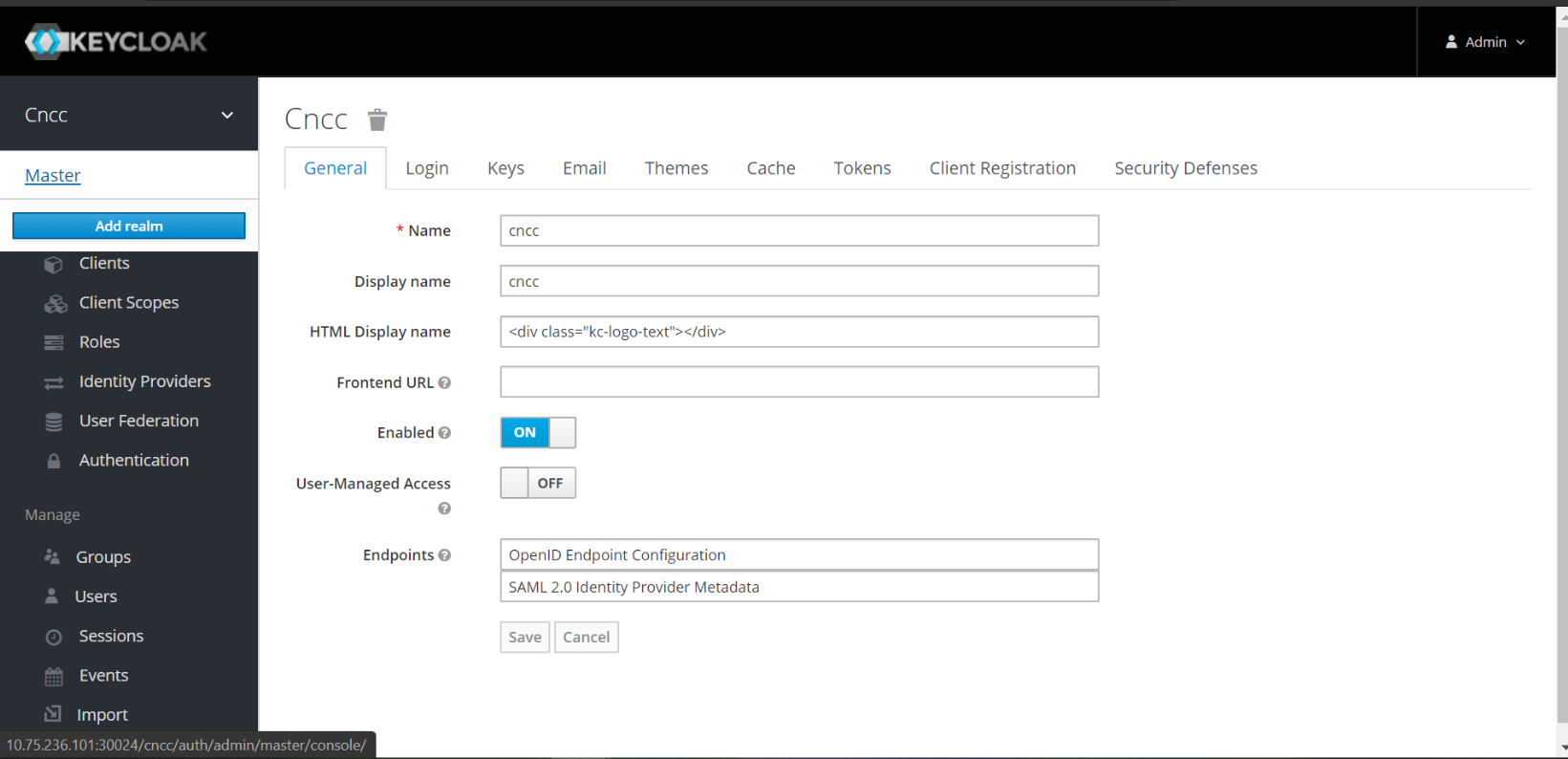Screen dimensions: 1568x759
Task: Open the Themes tab
Action: click(x=677, y=168)
